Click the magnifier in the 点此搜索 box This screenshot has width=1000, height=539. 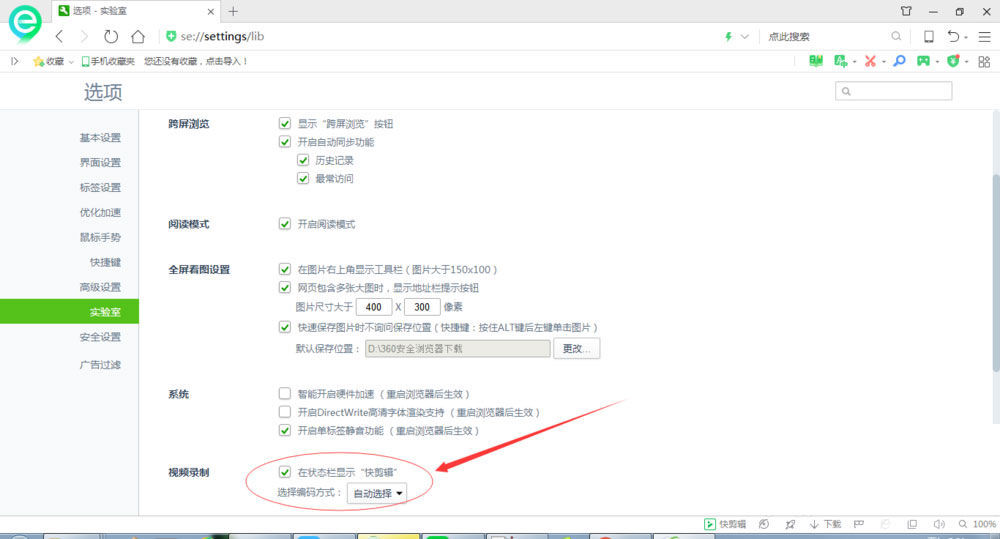point(896,36)
